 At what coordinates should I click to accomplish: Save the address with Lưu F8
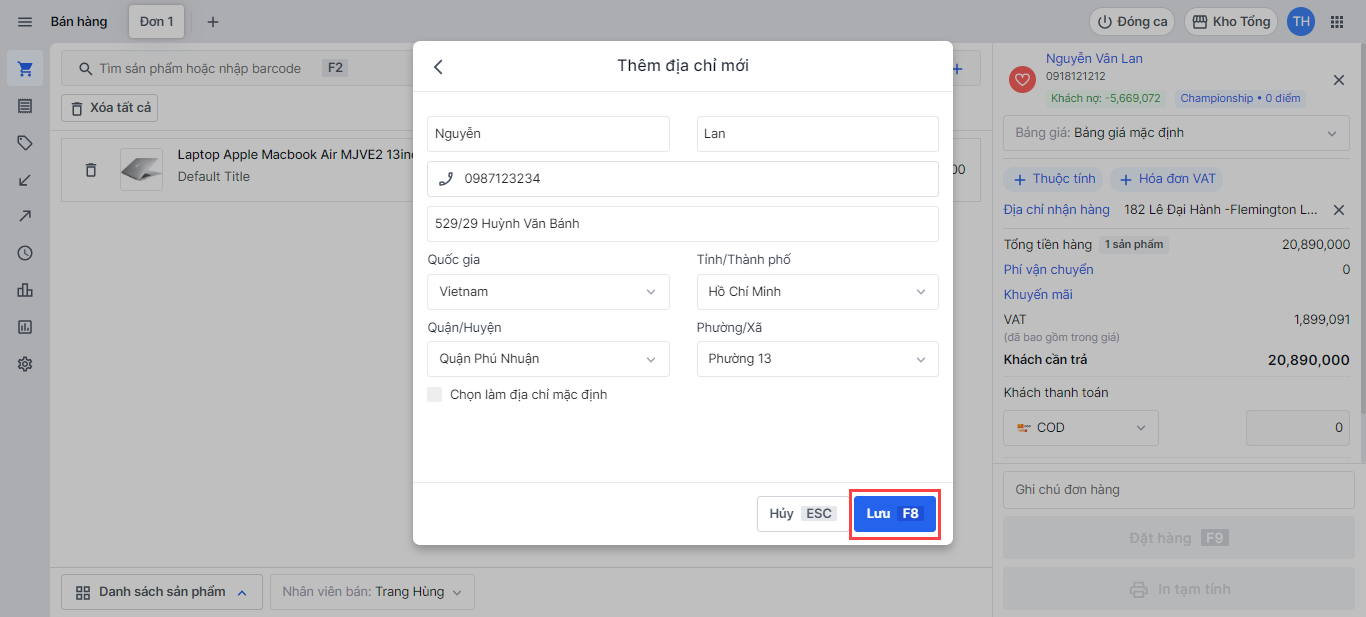click(x=894, y=514)
